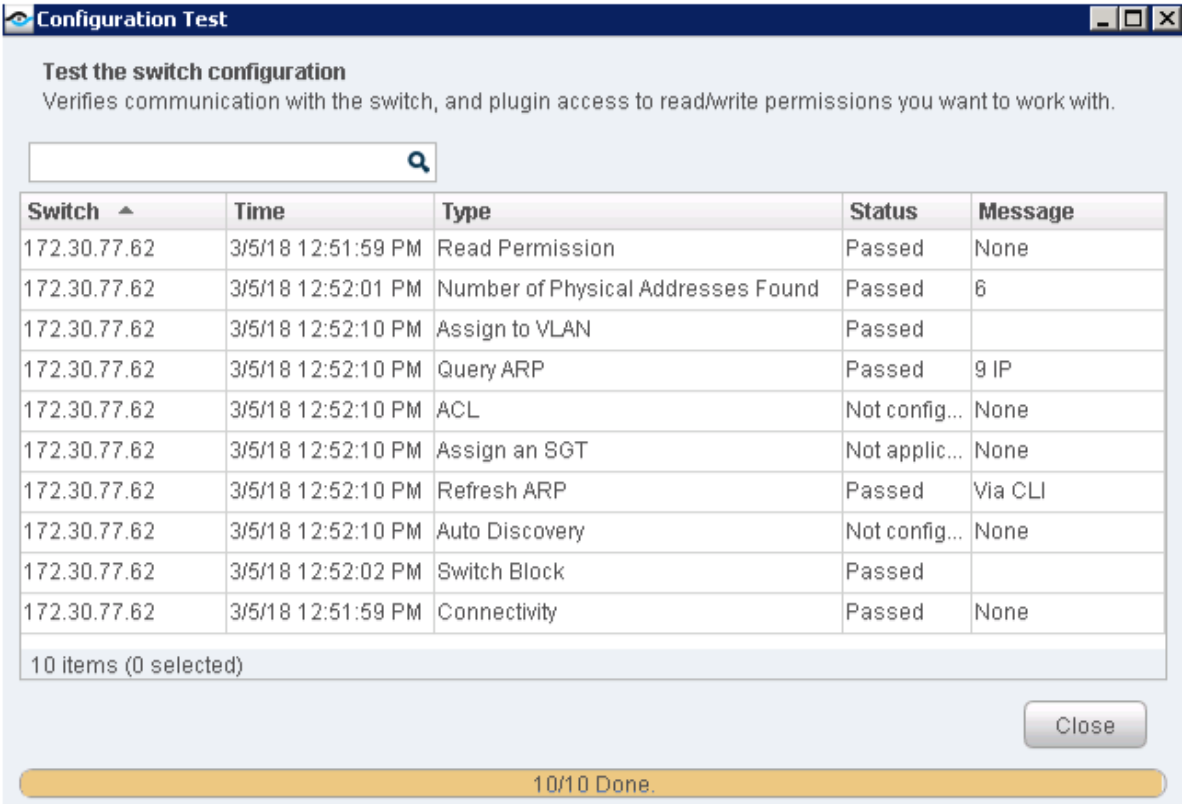
Task: Select the Number of Physical Addresses Found row
Action: (x=630, y=289)
